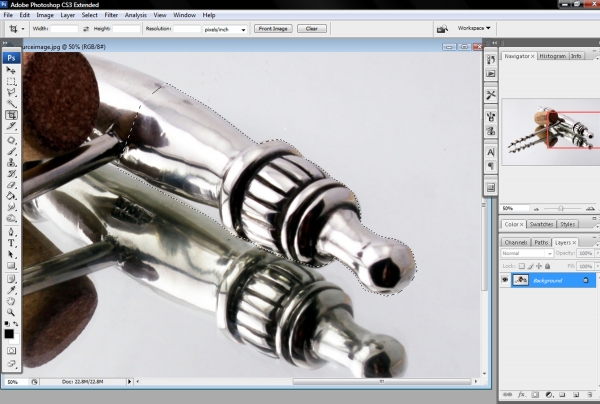This screenshot has height=404, width=600.
Task: Click the Navigator zoom slider handle
Action: click(560, 209)
